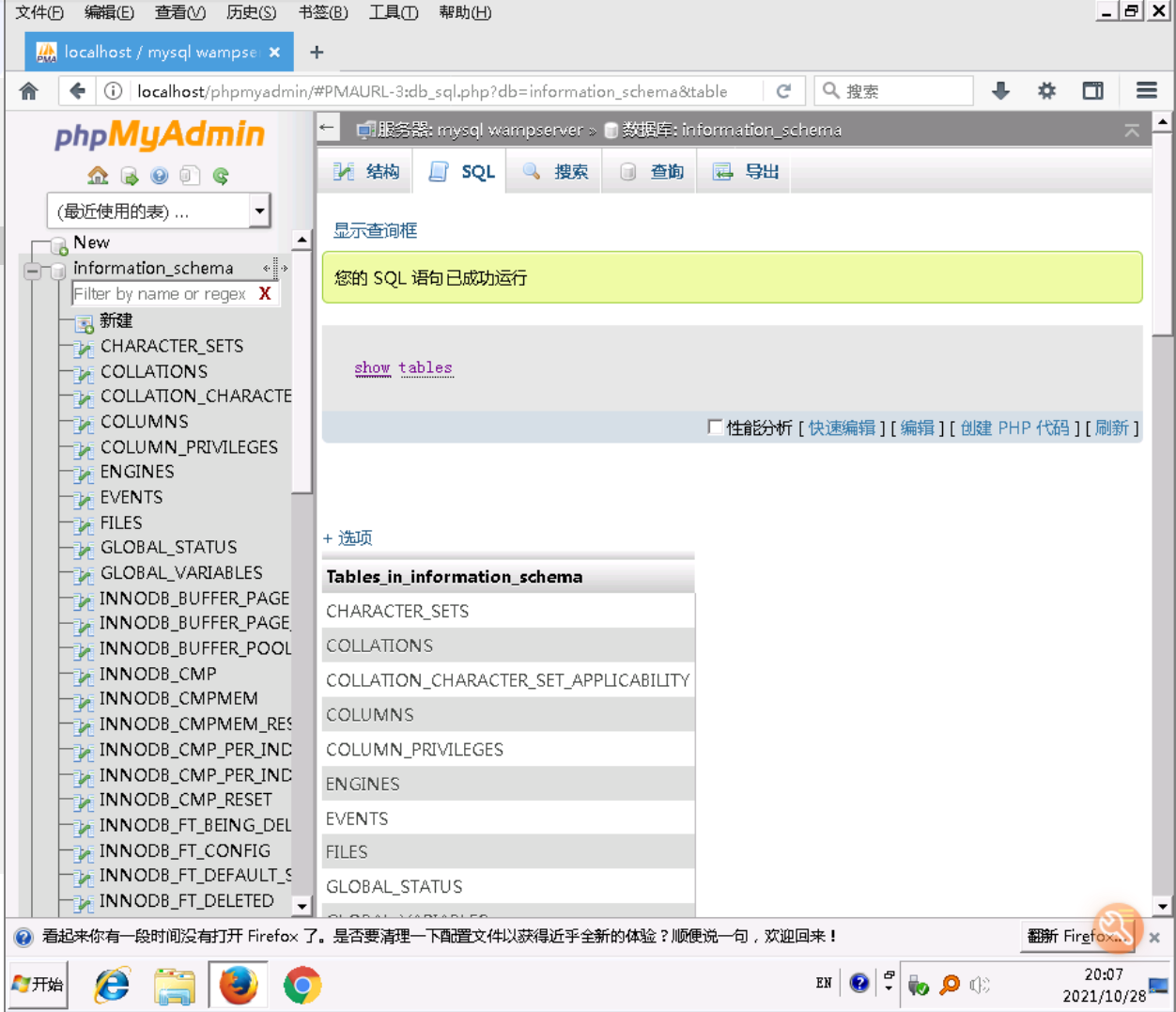The height and width of the screenshot is (1012, 1176).
Task: Collapse the top breadcrumb bar
Action: (x=1132, y=131)
